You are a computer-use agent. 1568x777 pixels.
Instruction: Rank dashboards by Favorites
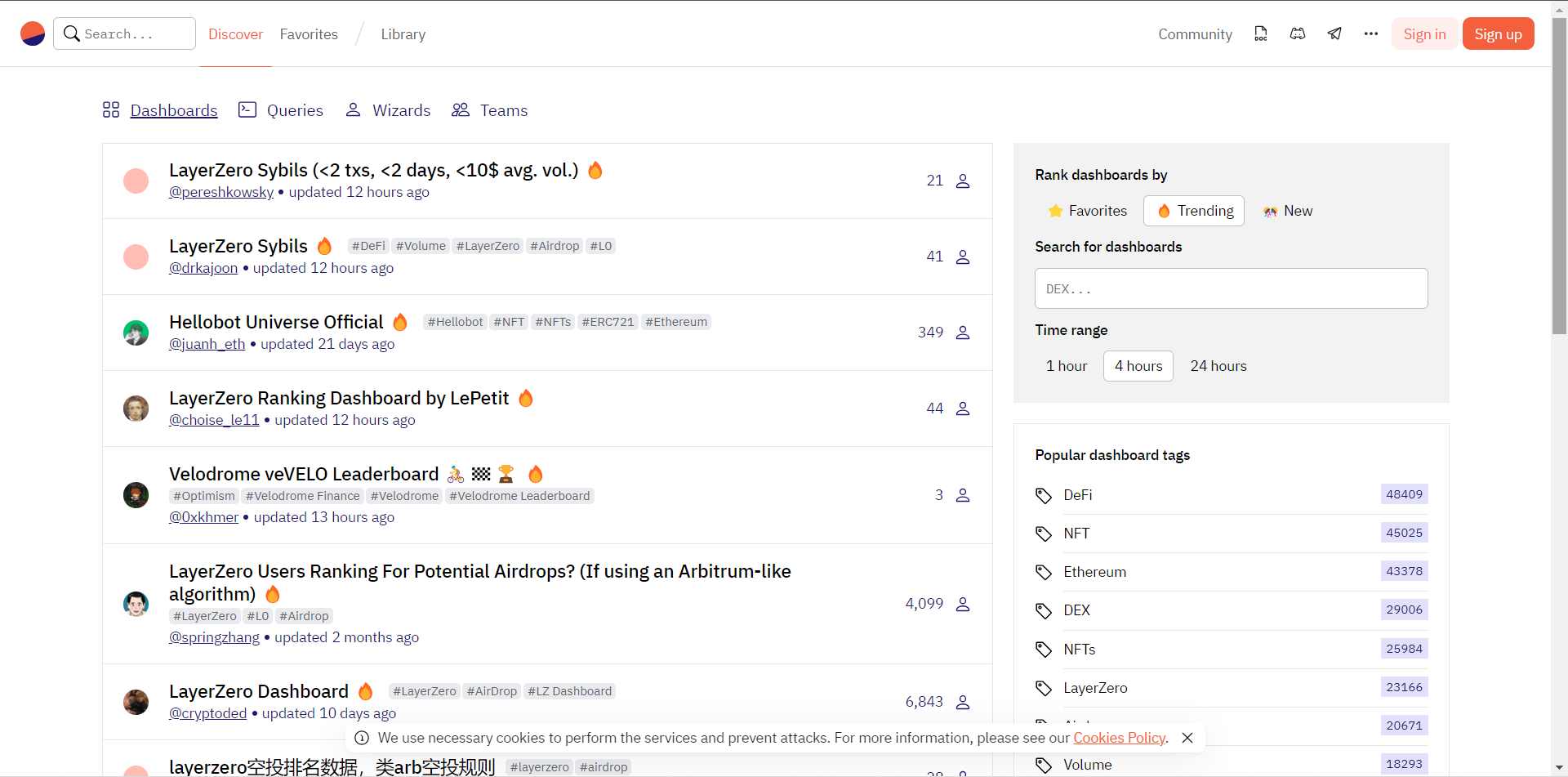pos(1087,211)
